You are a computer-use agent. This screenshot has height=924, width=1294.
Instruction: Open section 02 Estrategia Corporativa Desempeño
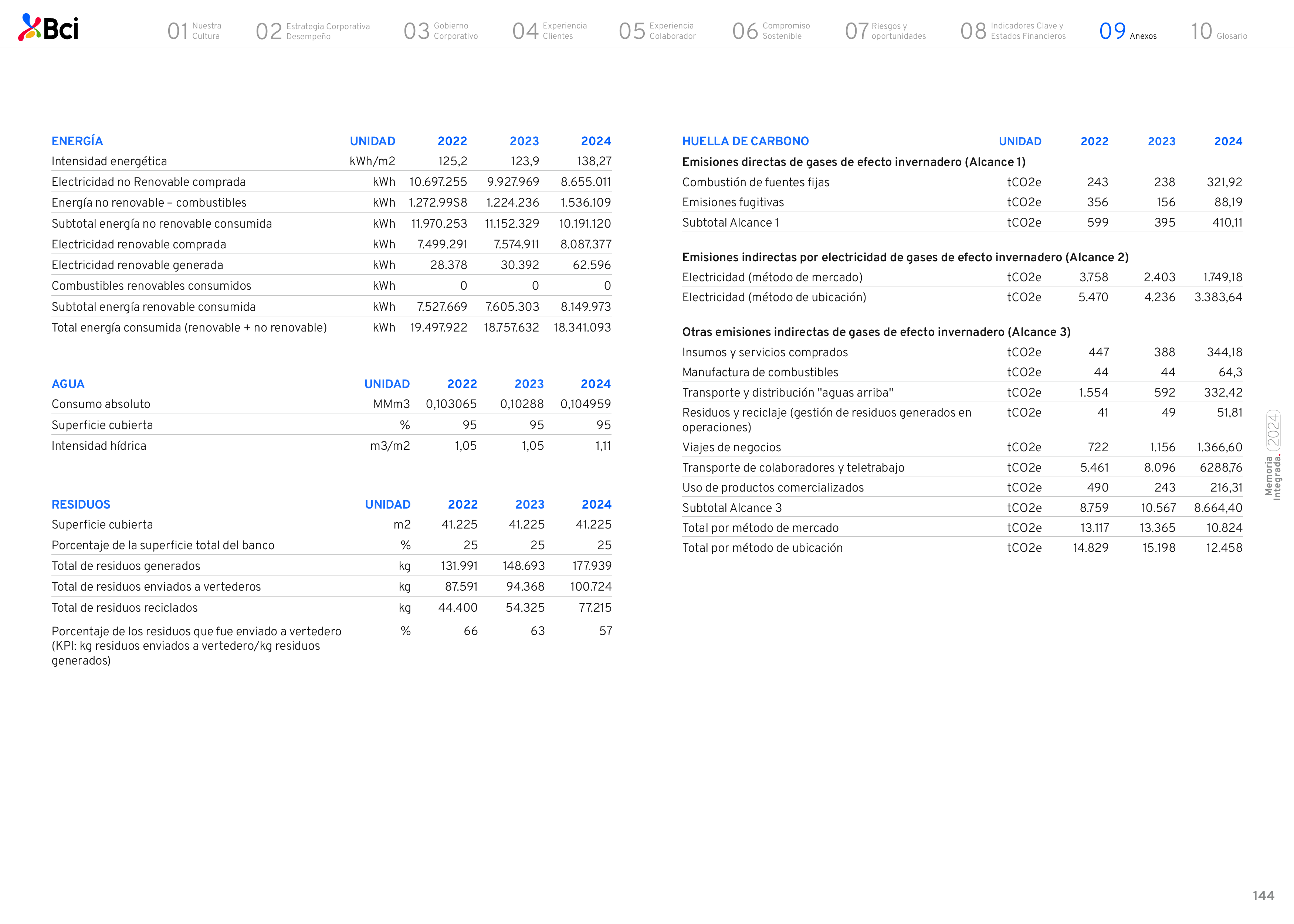(x=312, y=31)
